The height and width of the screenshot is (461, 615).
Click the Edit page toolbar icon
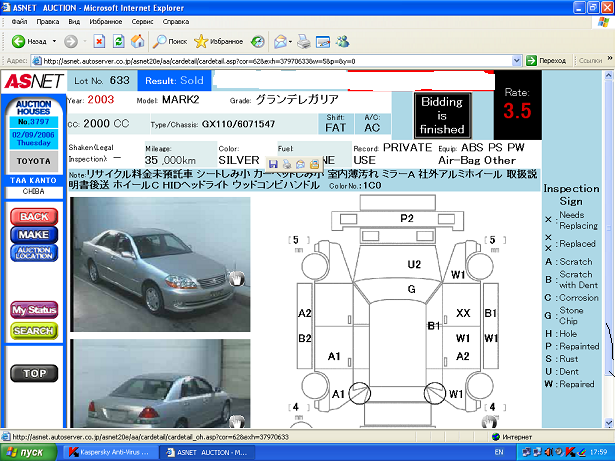coord(323,41)
